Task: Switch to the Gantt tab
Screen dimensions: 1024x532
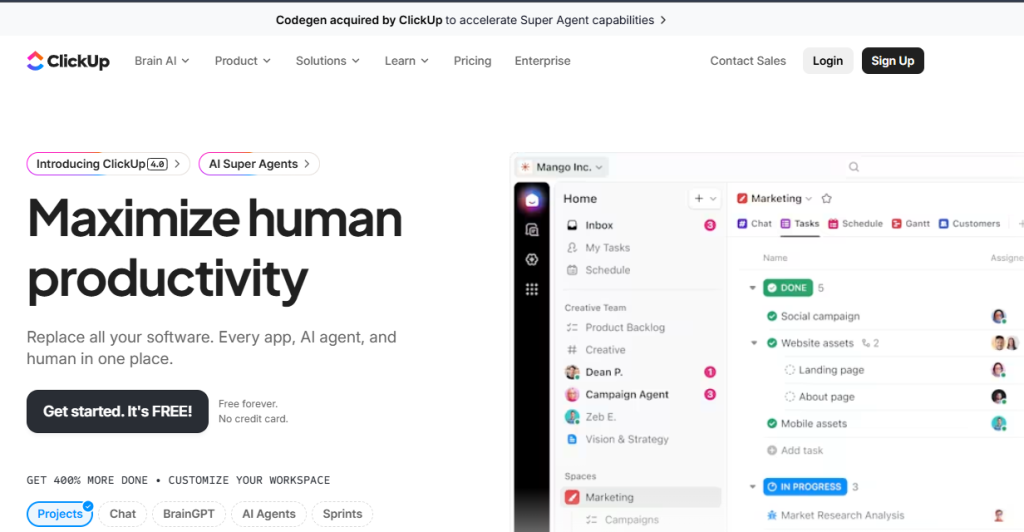Action: (x=911, y=224)
